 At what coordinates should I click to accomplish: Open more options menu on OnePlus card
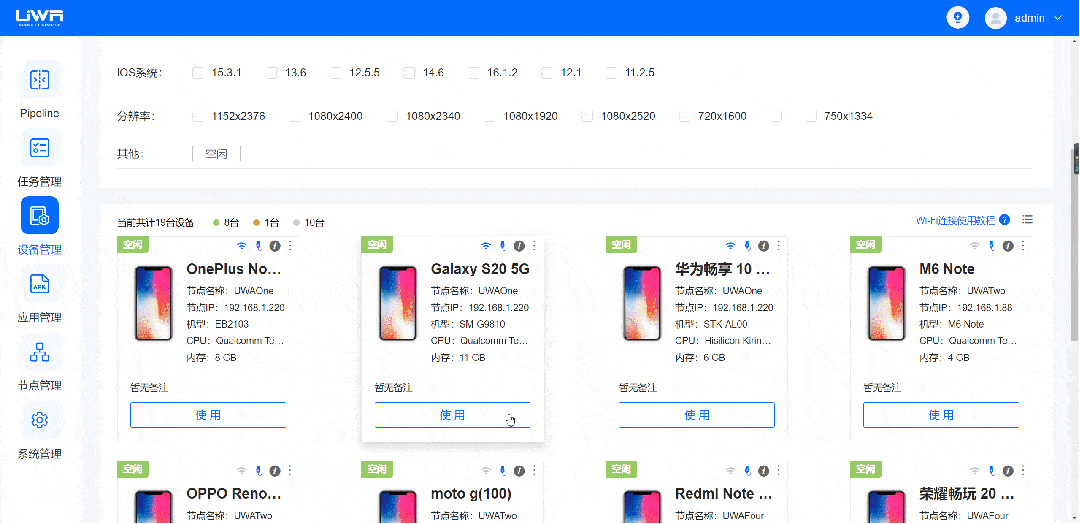click(x=290, y=245)
